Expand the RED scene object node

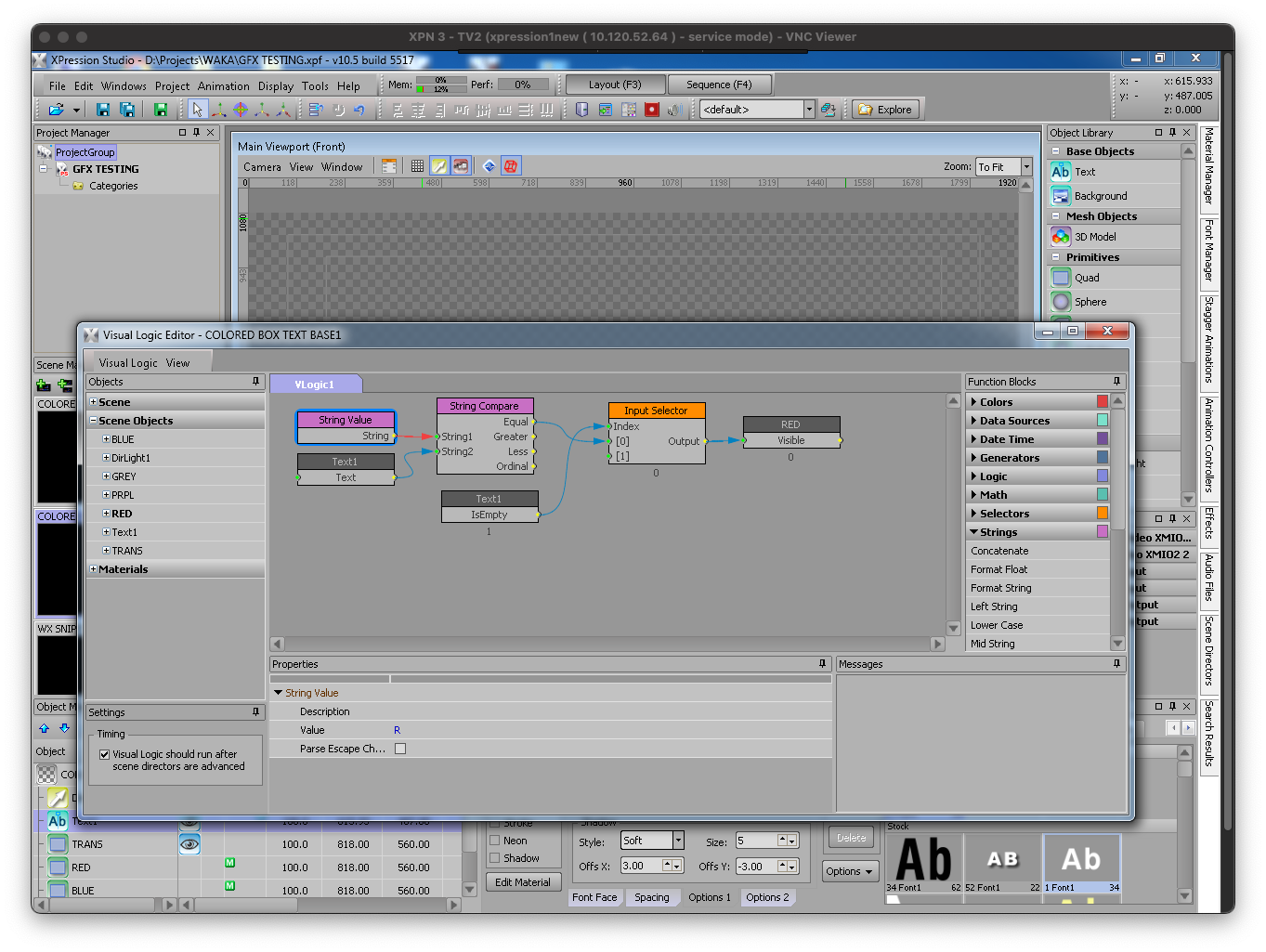[x=106, y=514]
